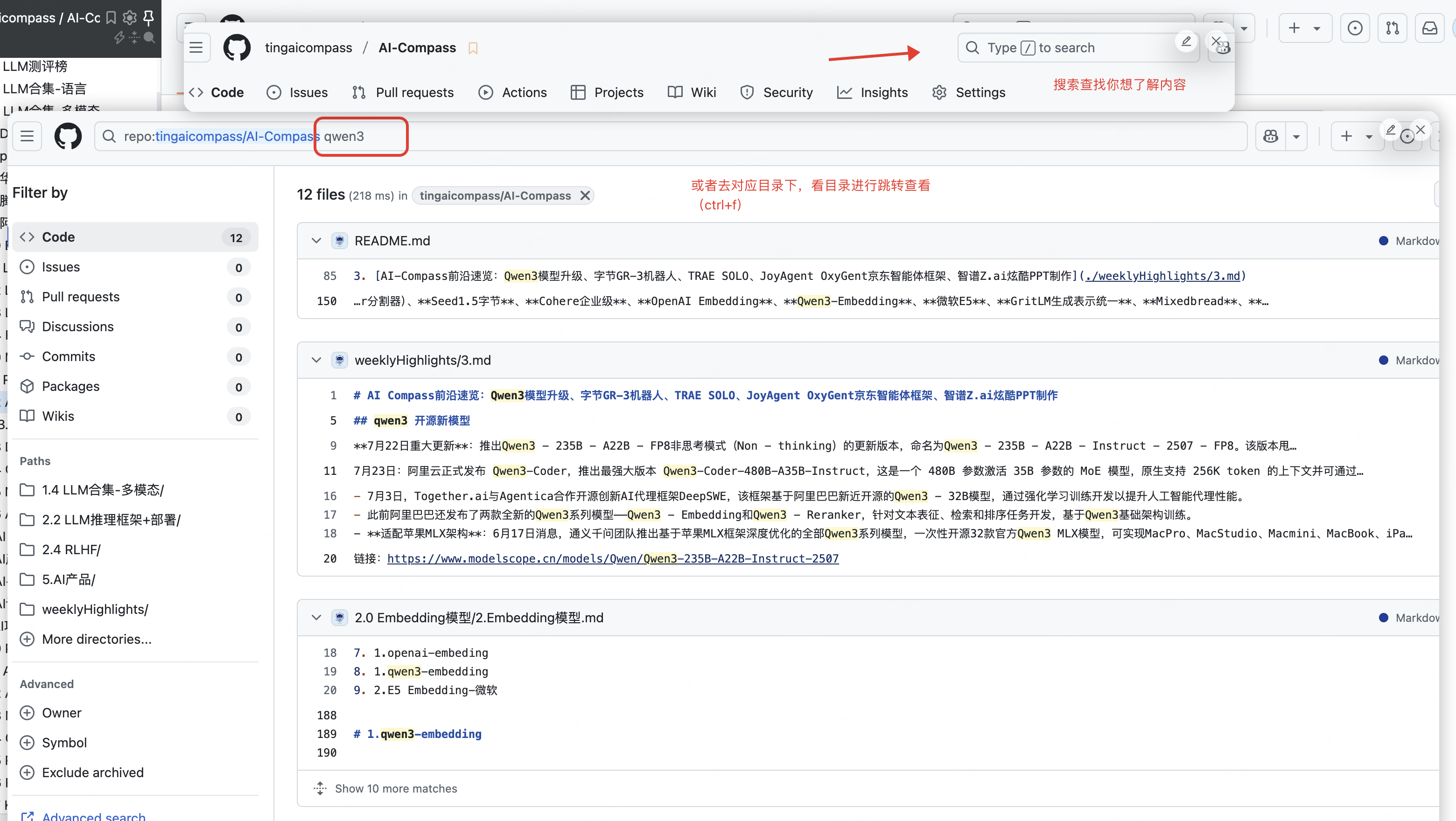Collapse weeklyHighlights/3.md result

[x=316, y=360]
